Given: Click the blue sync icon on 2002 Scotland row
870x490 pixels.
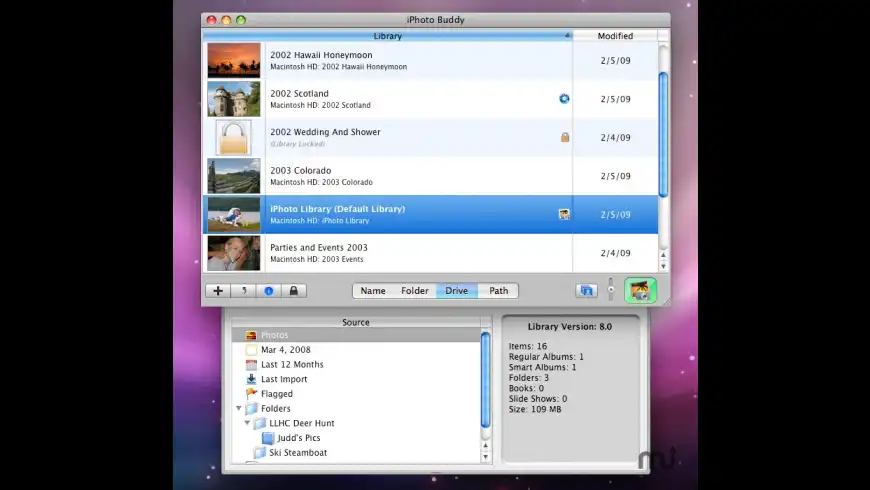Looking at the screenshot, I should (x=564, y=99).
